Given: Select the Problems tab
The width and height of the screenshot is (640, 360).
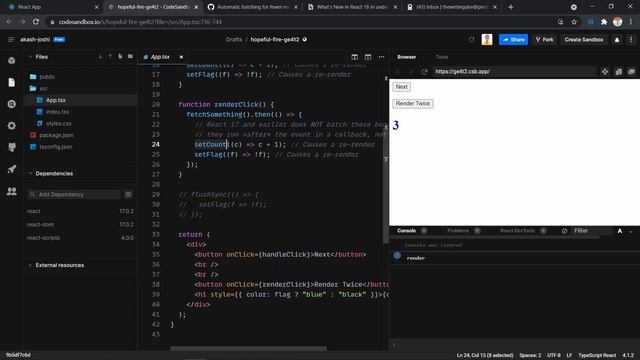Looking at the screenshot, I should pos(458,231).
